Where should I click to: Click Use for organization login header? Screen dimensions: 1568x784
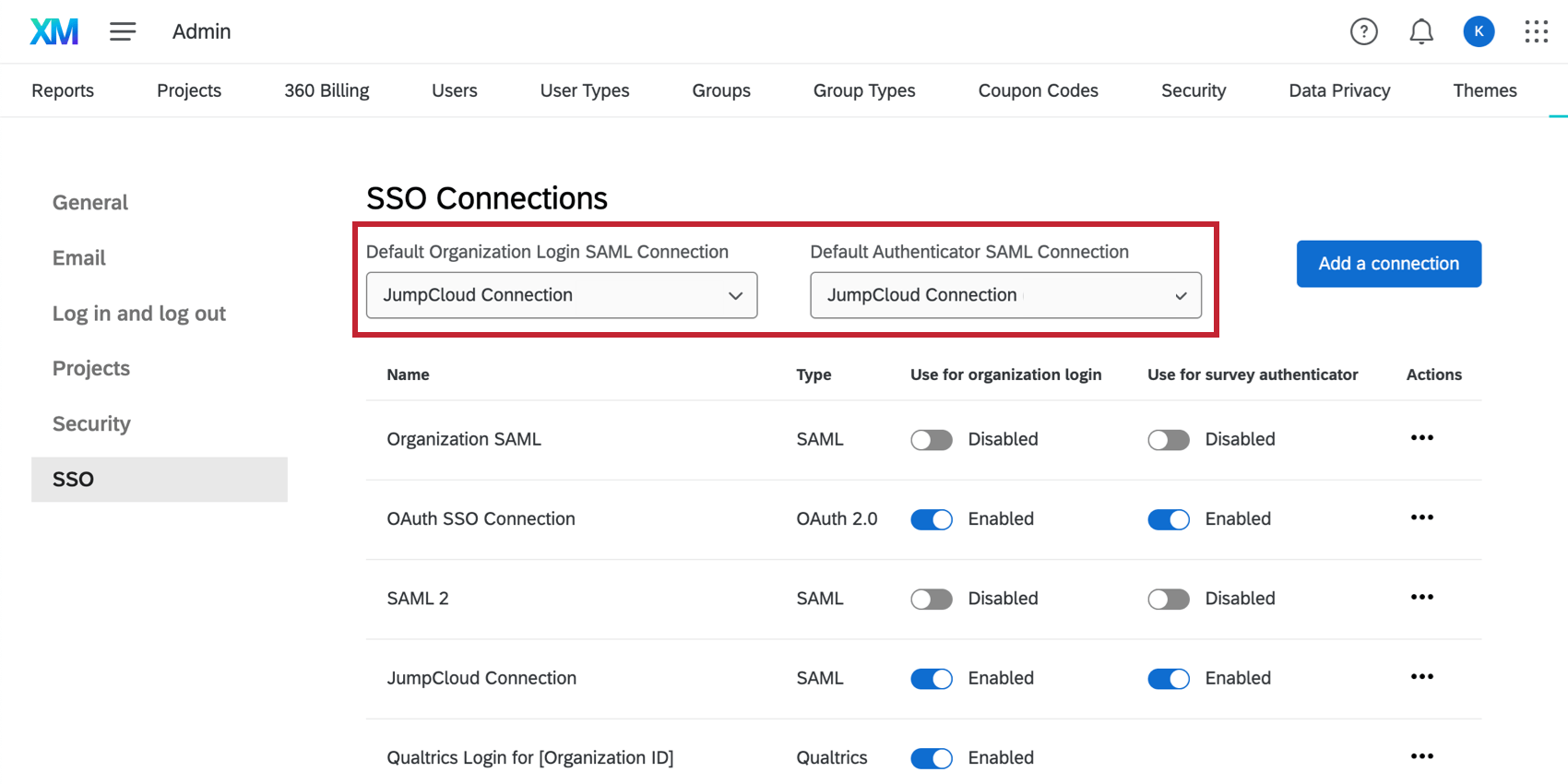pos(1006,374)
